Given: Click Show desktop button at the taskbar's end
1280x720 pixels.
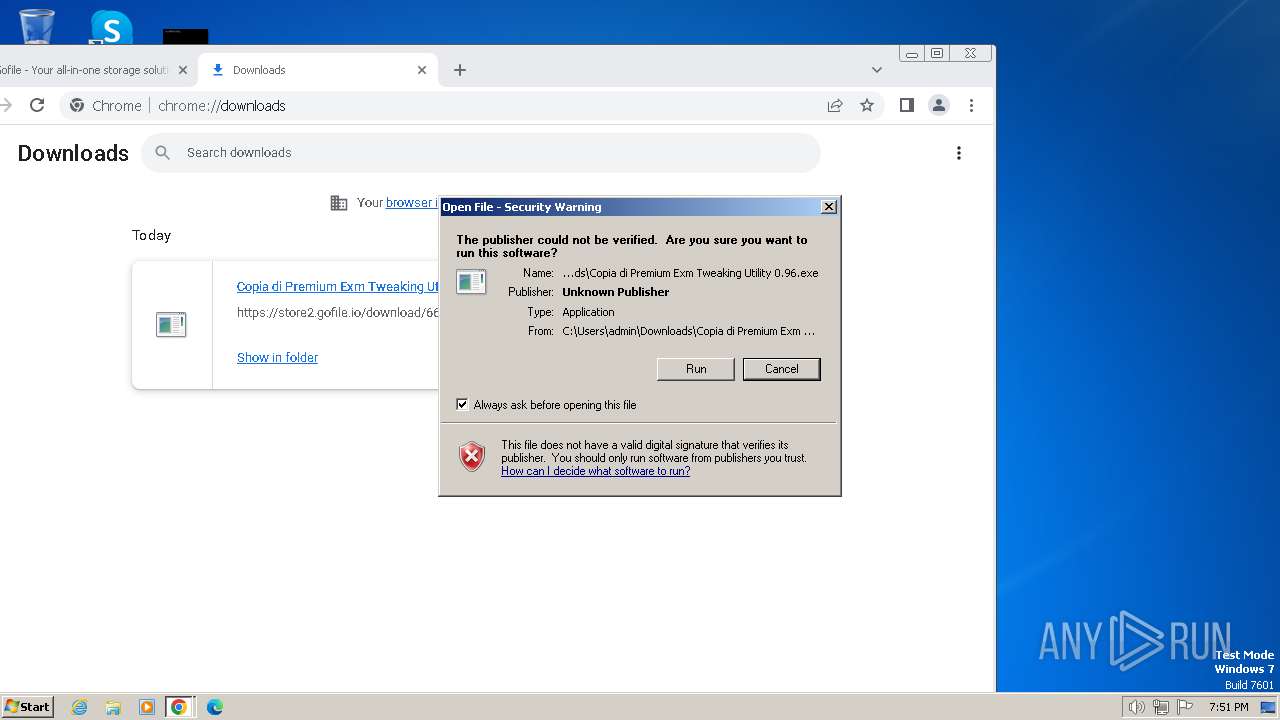Looking at the screenshot, I should tap(1268, 707).
